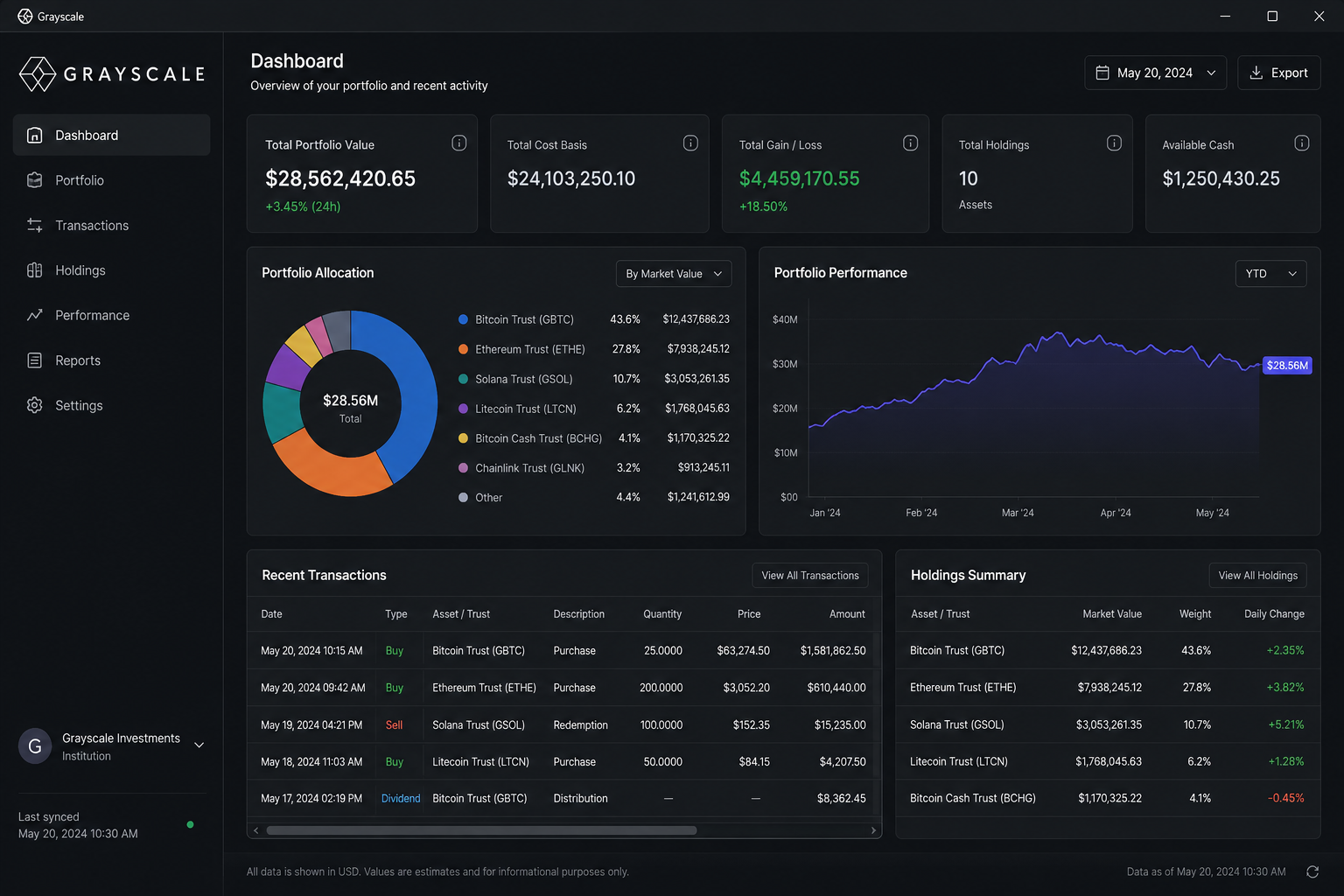
Task: Open the May 20, 2024 date dropdown
Action: (x=1155, y=73)
